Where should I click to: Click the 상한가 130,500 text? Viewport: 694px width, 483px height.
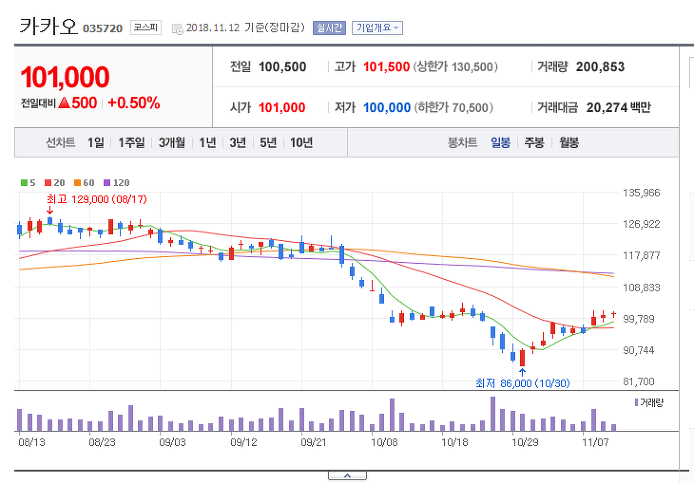click(455, 67)
